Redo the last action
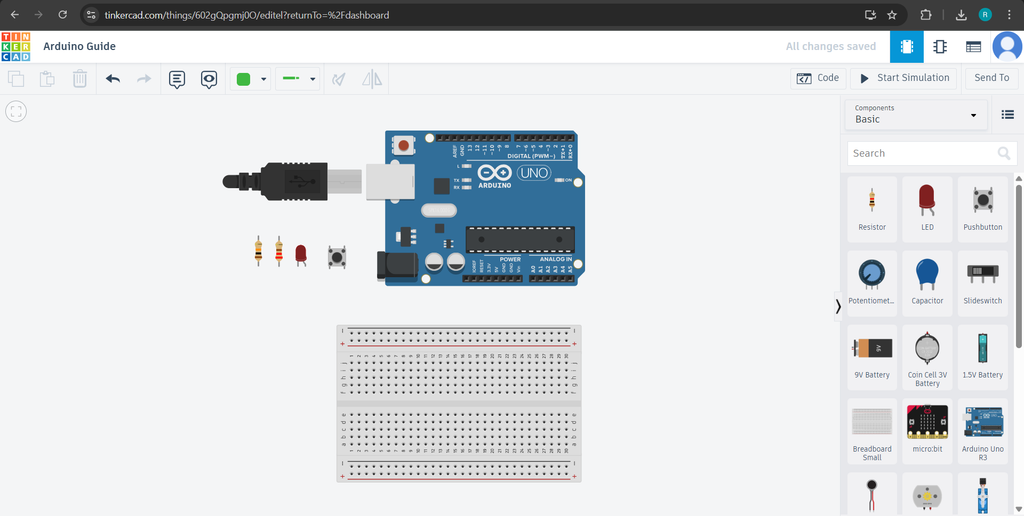This screenshot has height=516, width=1024. click(144, 79)
